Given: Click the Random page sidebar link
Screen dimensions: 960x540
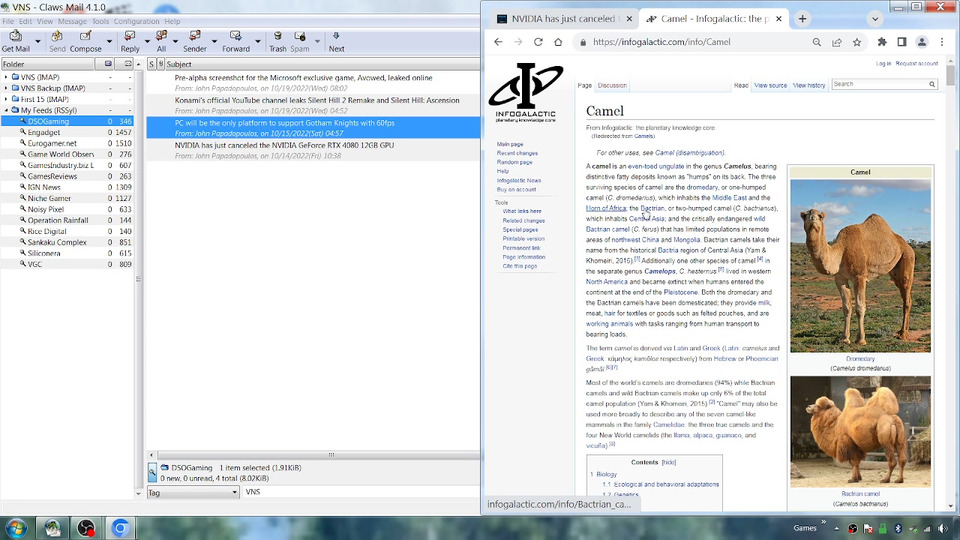Looking at the screenshot, I should tap(514, 162).
